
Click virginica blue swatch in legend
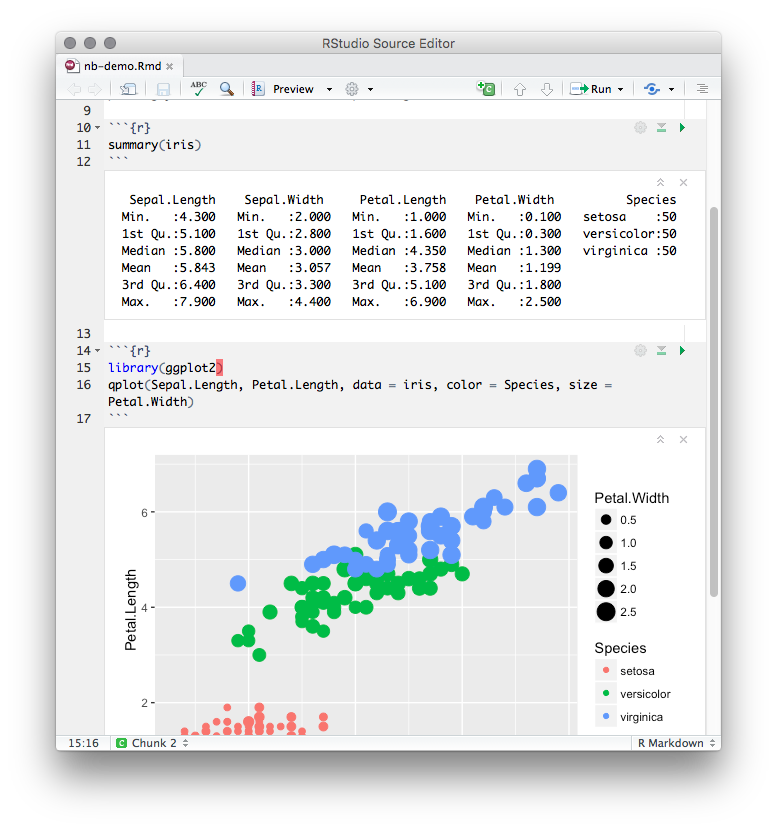(606, 717)
